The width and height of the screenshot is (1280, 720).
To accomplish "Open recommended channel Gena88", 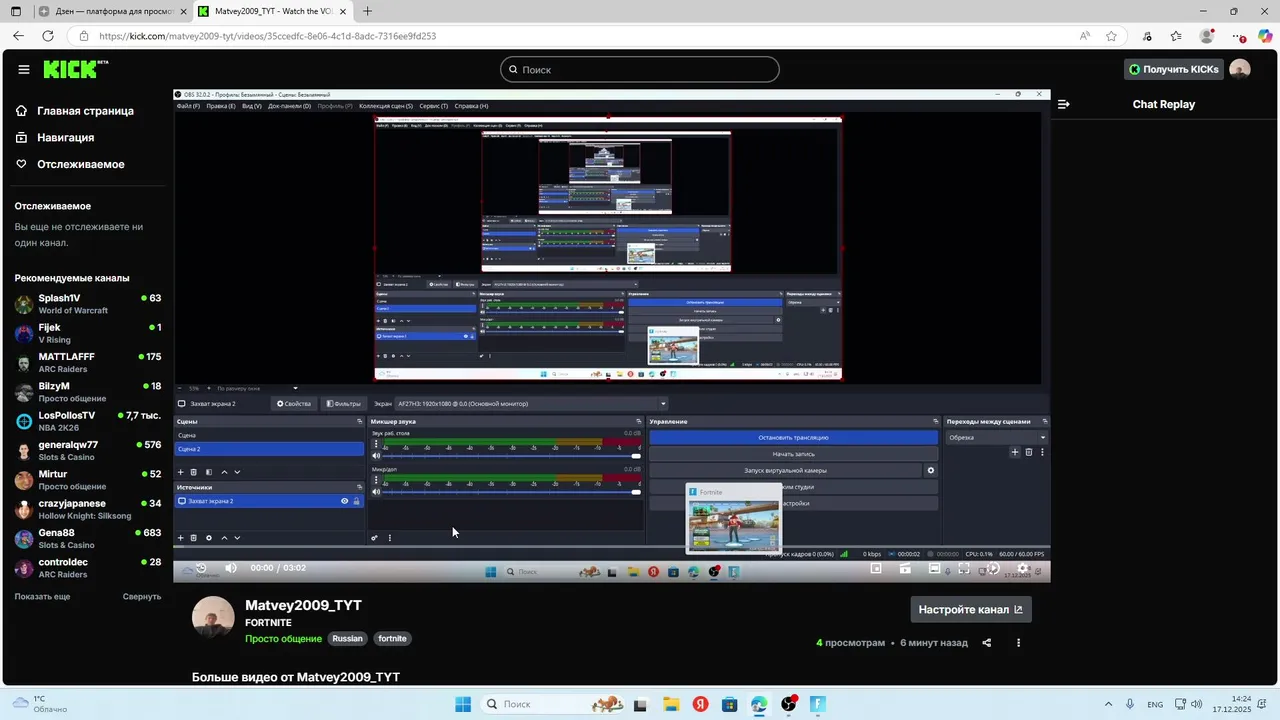I will (x=88, y=539).
